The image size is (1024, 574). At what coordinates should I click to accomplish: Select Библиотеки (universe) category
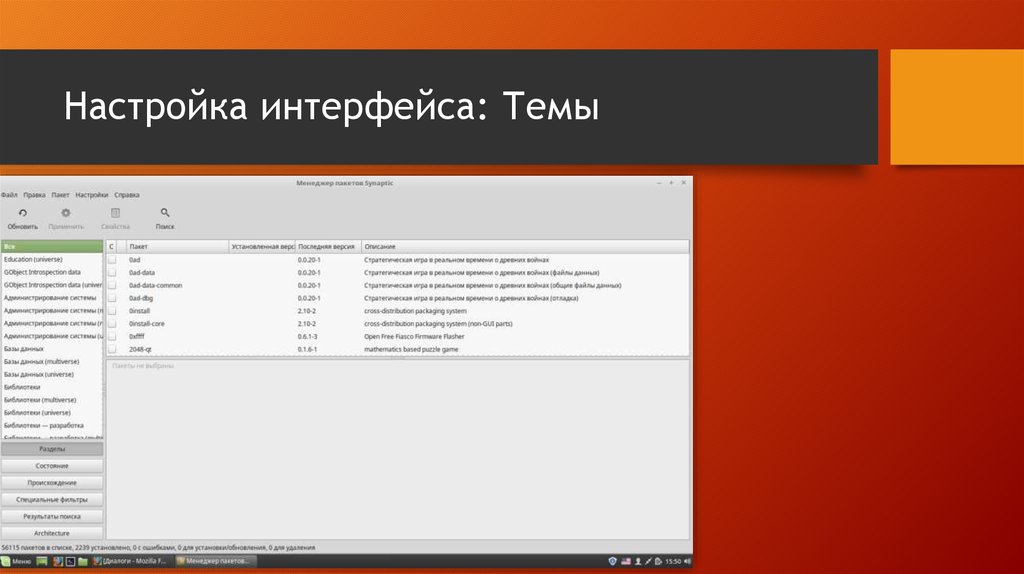coord(52,413)
